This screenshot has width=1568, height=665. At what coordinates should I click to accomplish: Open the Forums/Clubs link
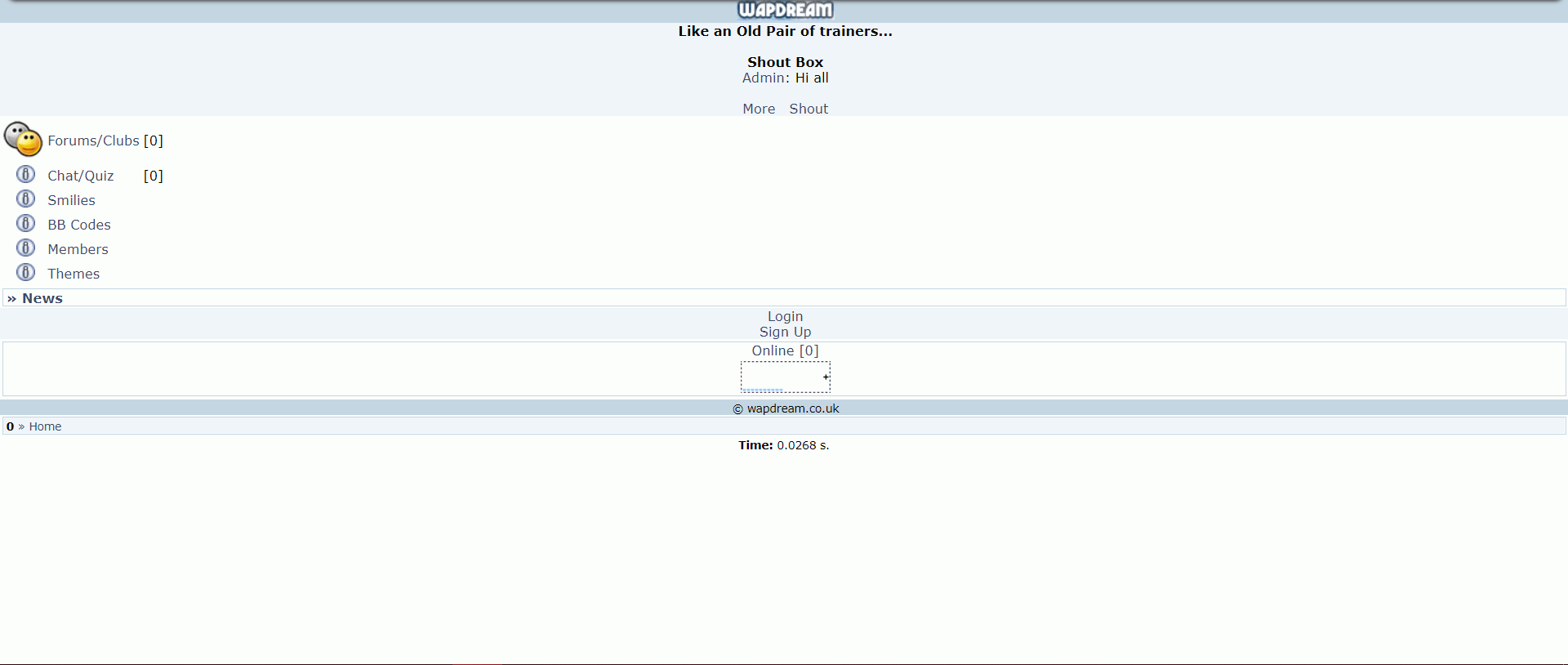[93, 141]
